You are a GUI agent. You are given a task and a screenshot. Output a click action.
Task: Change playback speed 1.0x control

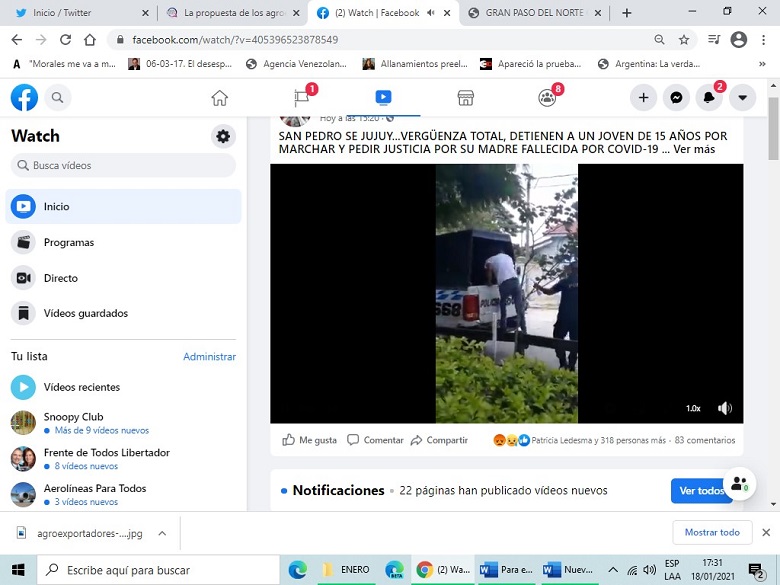[693, 408]
